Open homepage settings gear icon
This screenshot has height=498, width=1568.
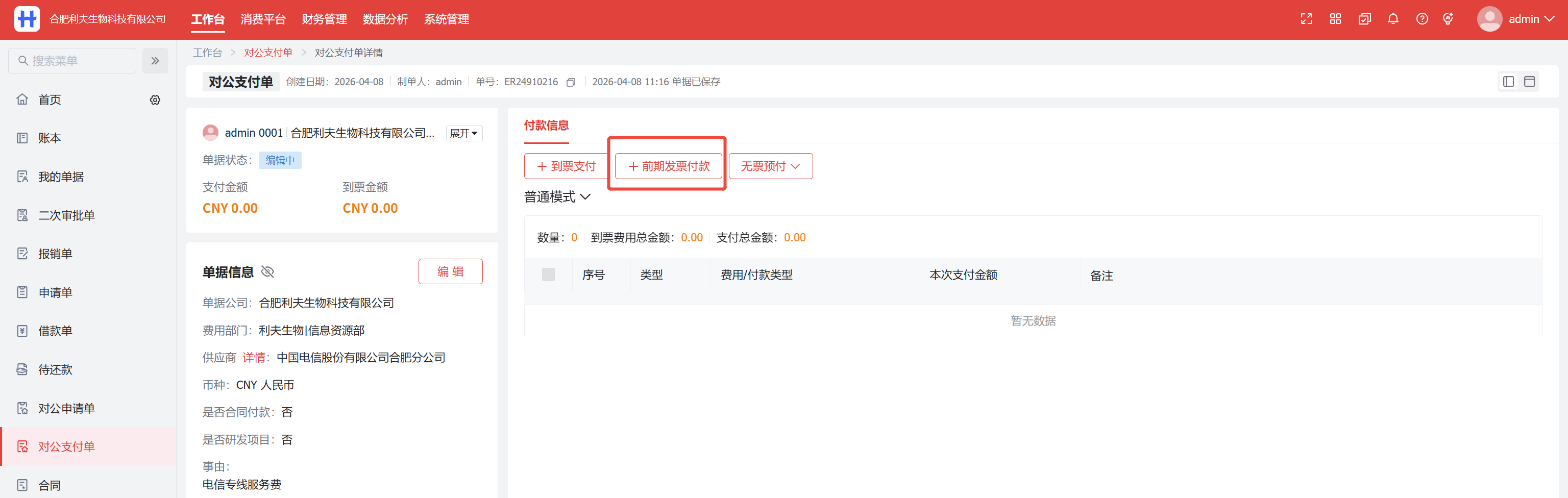[155, 100]
